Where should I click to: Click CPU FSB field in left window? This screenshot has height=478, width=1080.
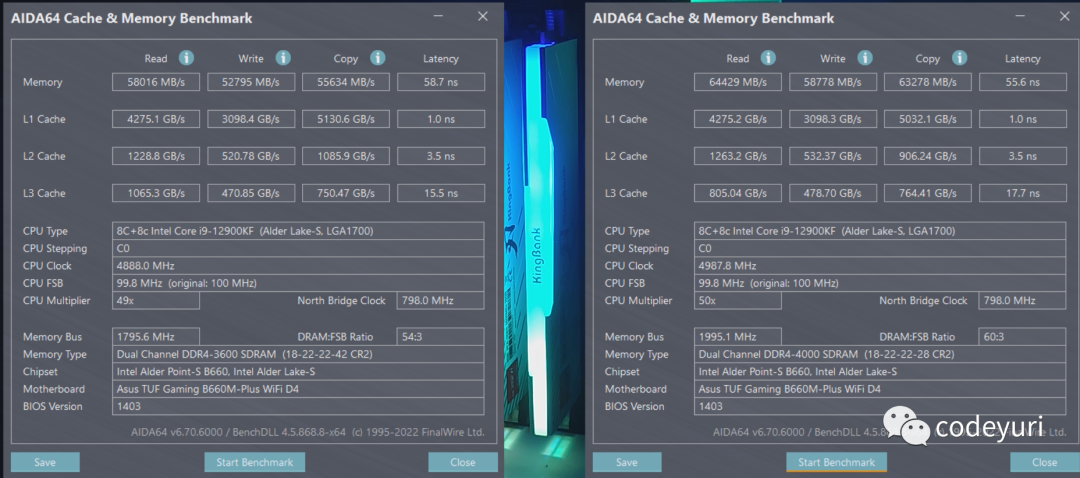pos(298,283)
